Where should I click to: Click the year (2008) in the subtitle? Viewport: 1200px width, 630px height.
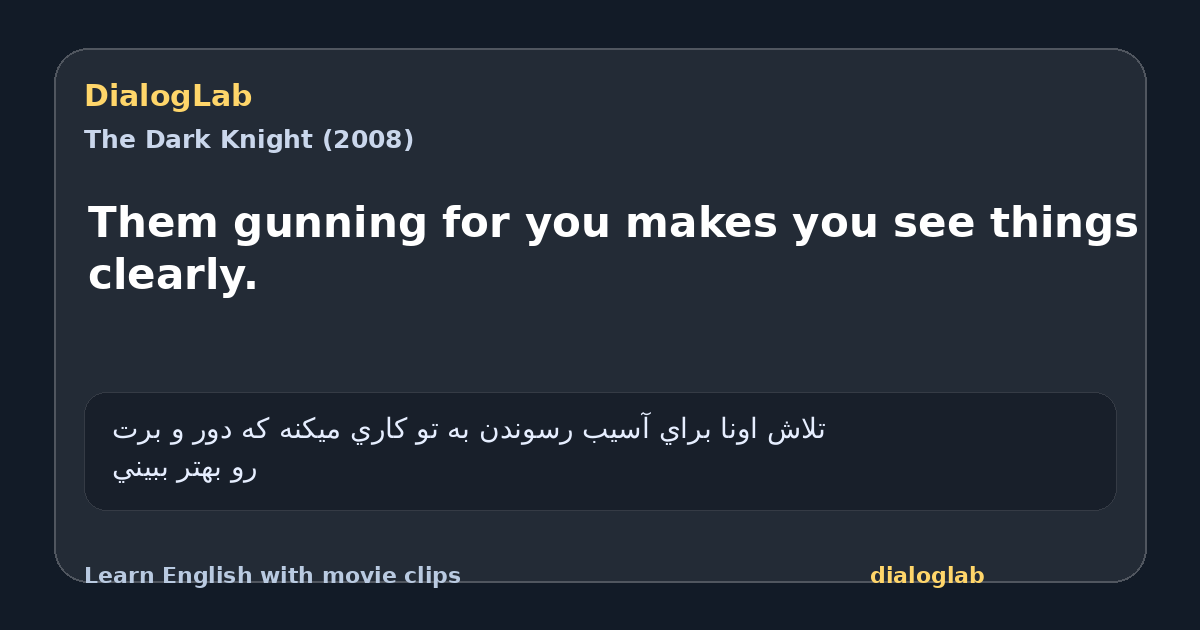coord(367,140)
